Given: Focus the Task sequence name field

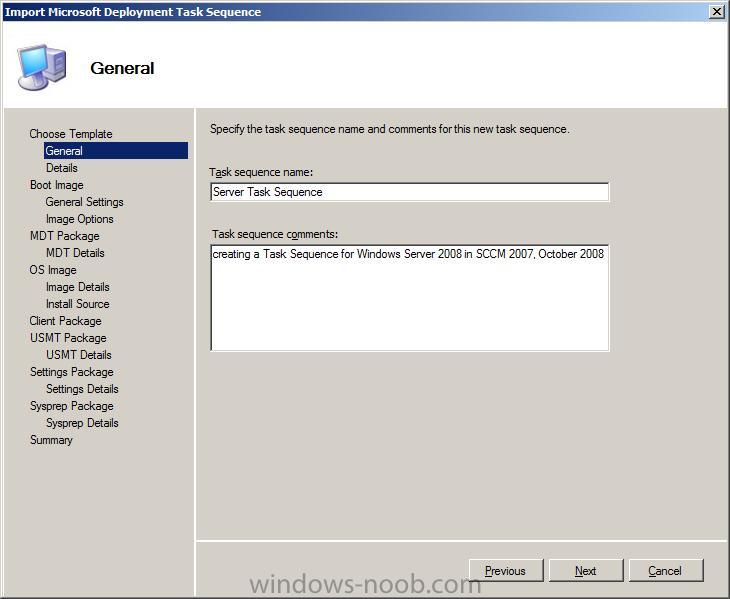Looking at the screenshot, I should coord(409,192).
